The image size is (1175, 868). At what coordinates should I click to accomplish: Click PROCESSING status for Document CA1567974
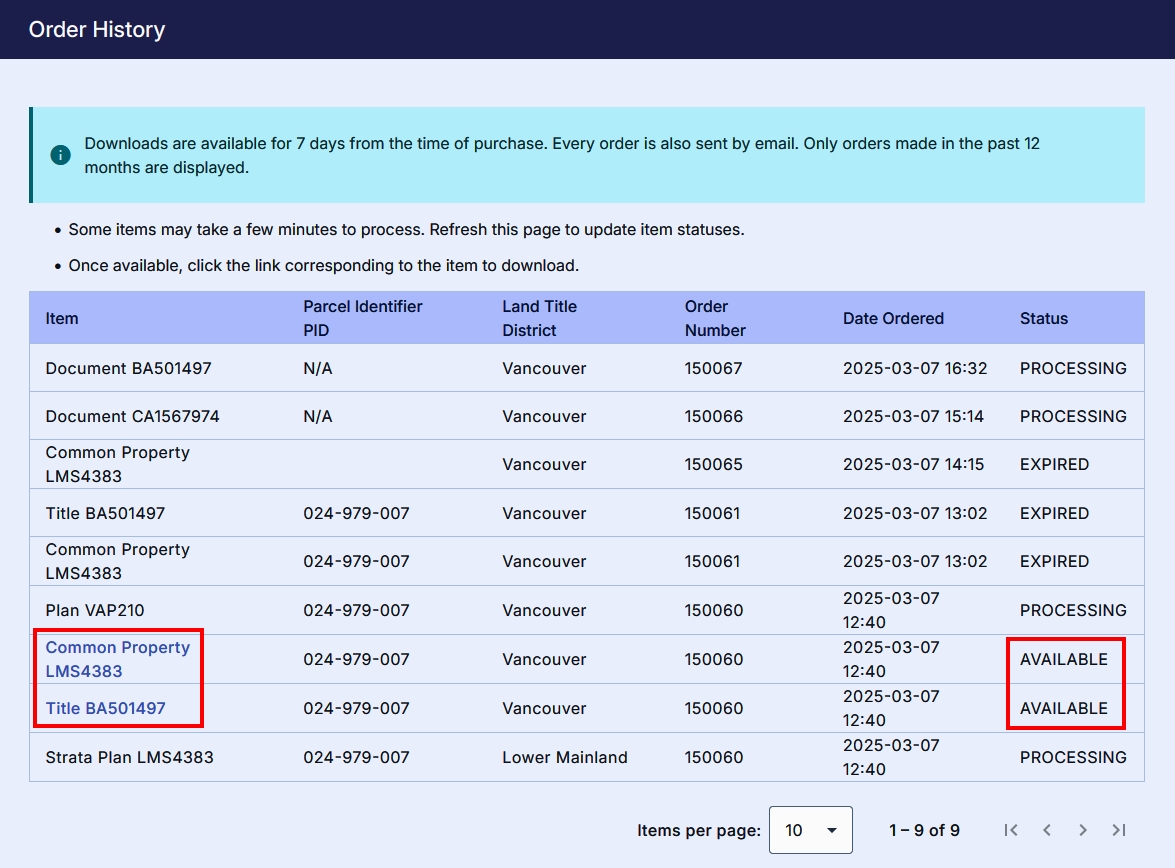(x=1073, y=416)
